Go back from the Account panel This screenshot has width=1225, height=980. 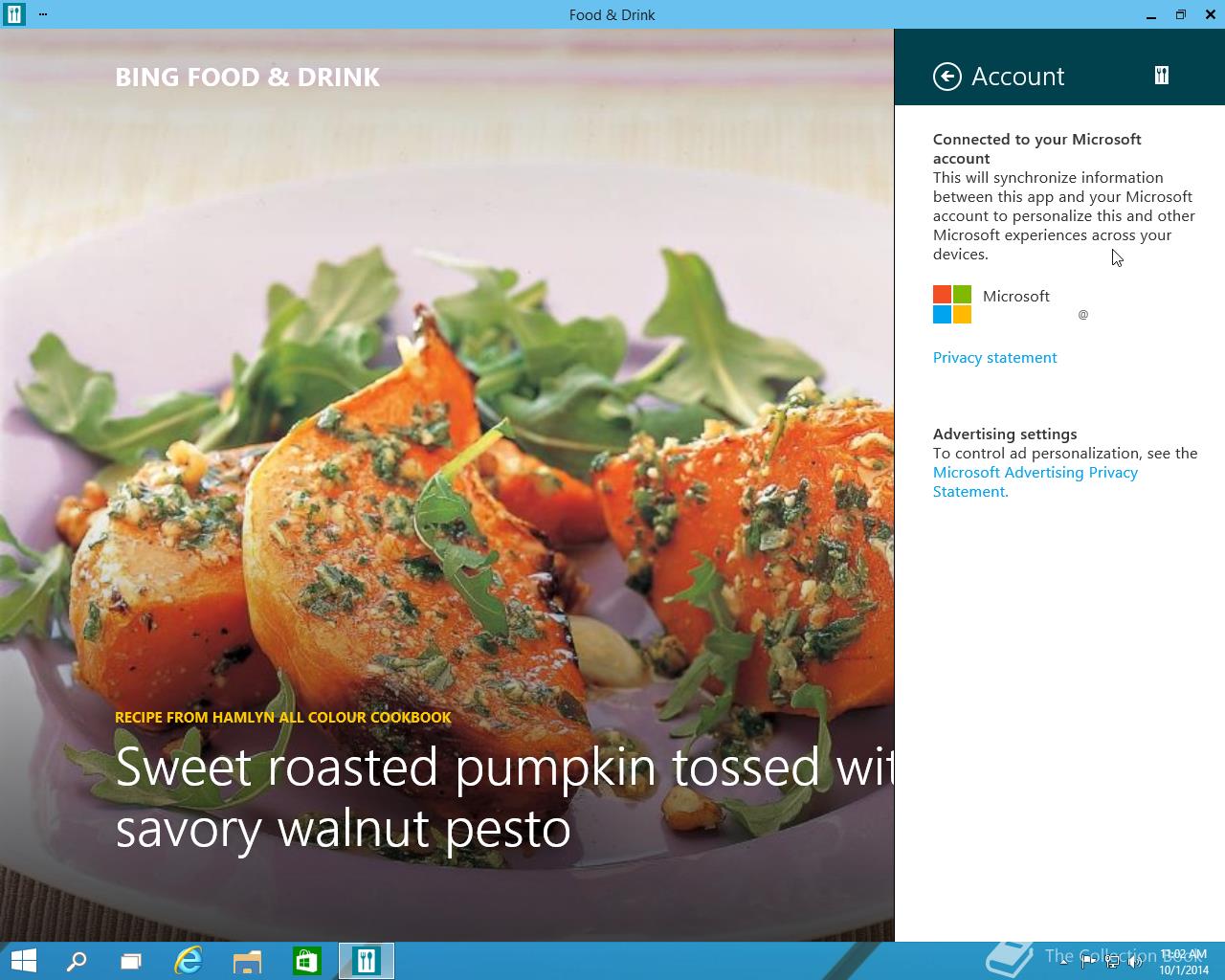click(x=947, y=77)
